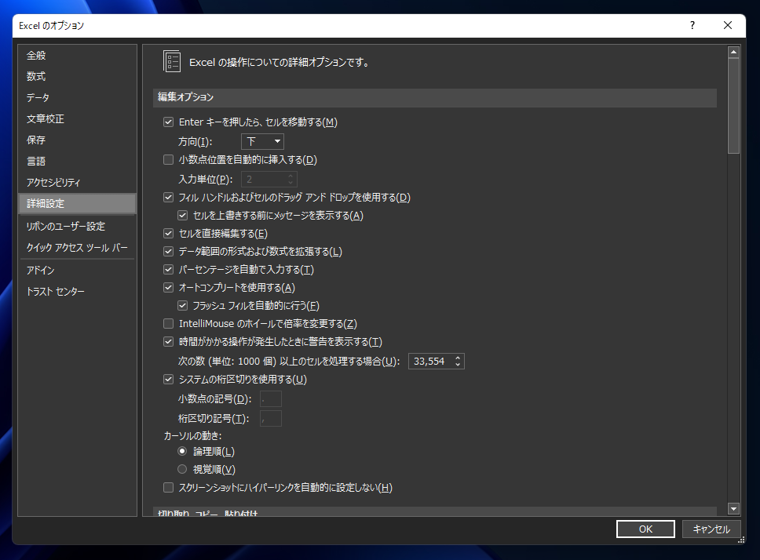Click the dialog resize grip corner
Screen dimensions: 760x560
[x=741, y=540]
